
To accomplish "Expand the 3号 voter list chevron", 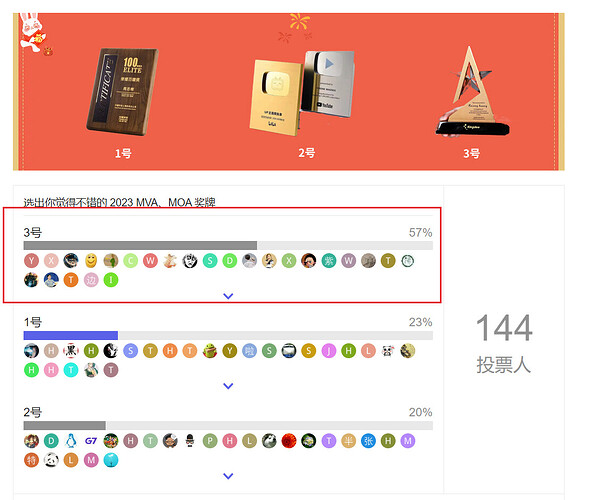I will pyautogui.click(x=228, y=296).
